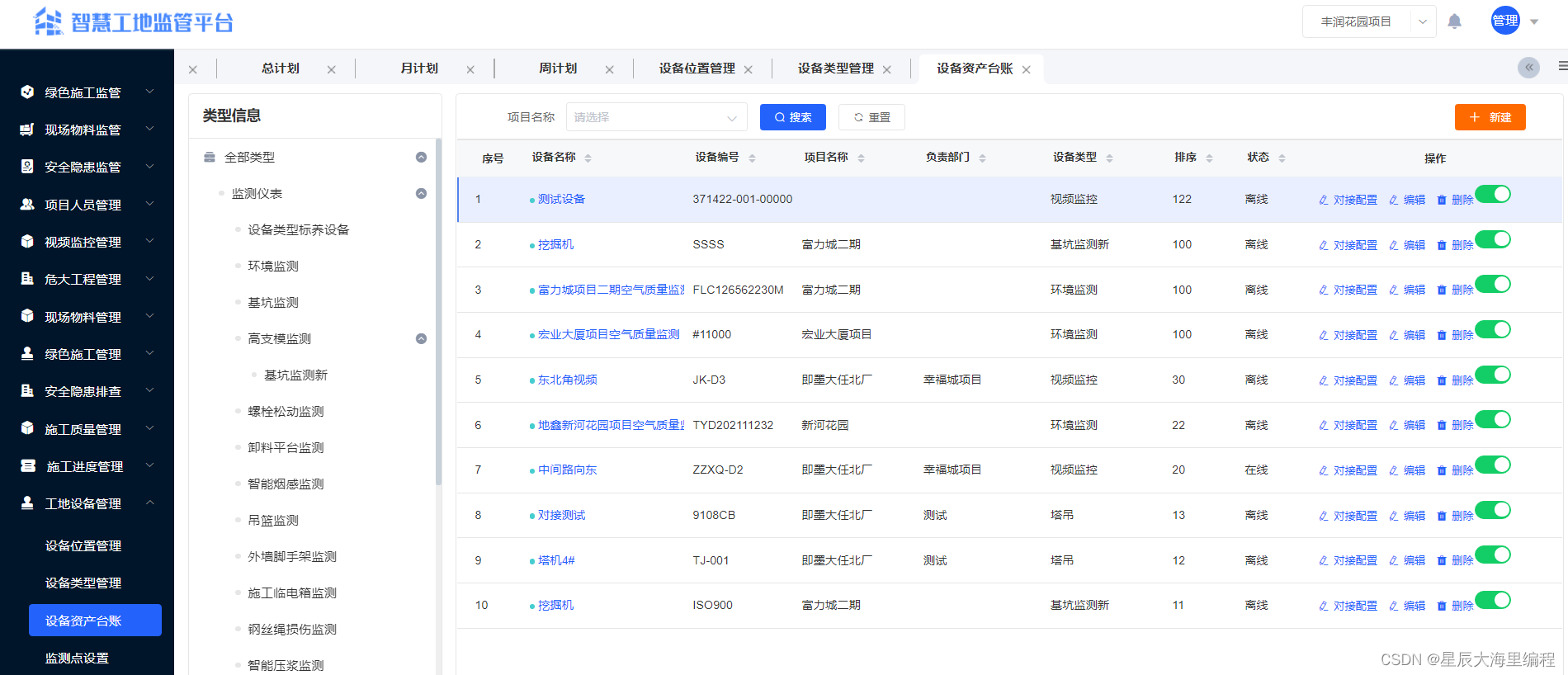Close the 周计划 tab

[x=609, y=69]
